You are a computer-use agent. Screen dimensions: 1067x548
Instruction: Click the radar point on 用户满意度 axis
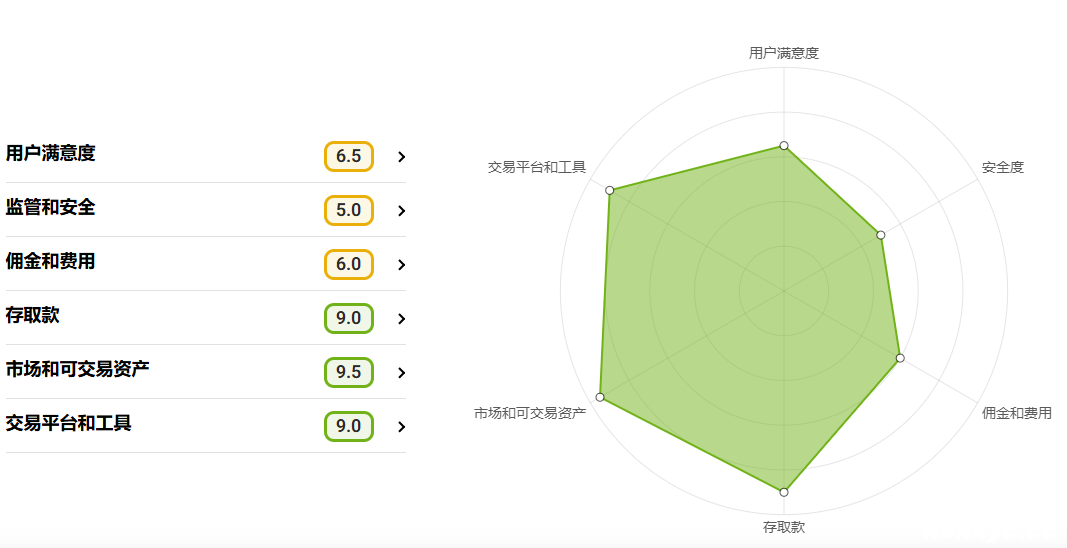pos(784,146)
